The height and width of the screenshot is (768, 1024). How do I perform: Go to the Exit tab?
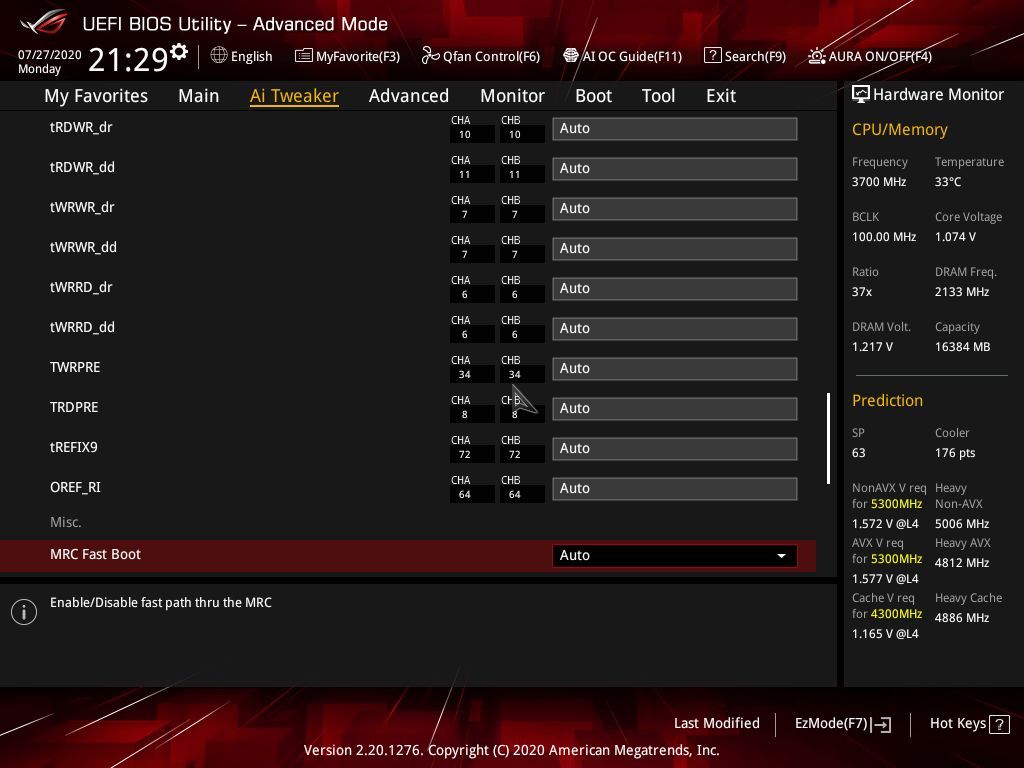(x=721, y=96)
